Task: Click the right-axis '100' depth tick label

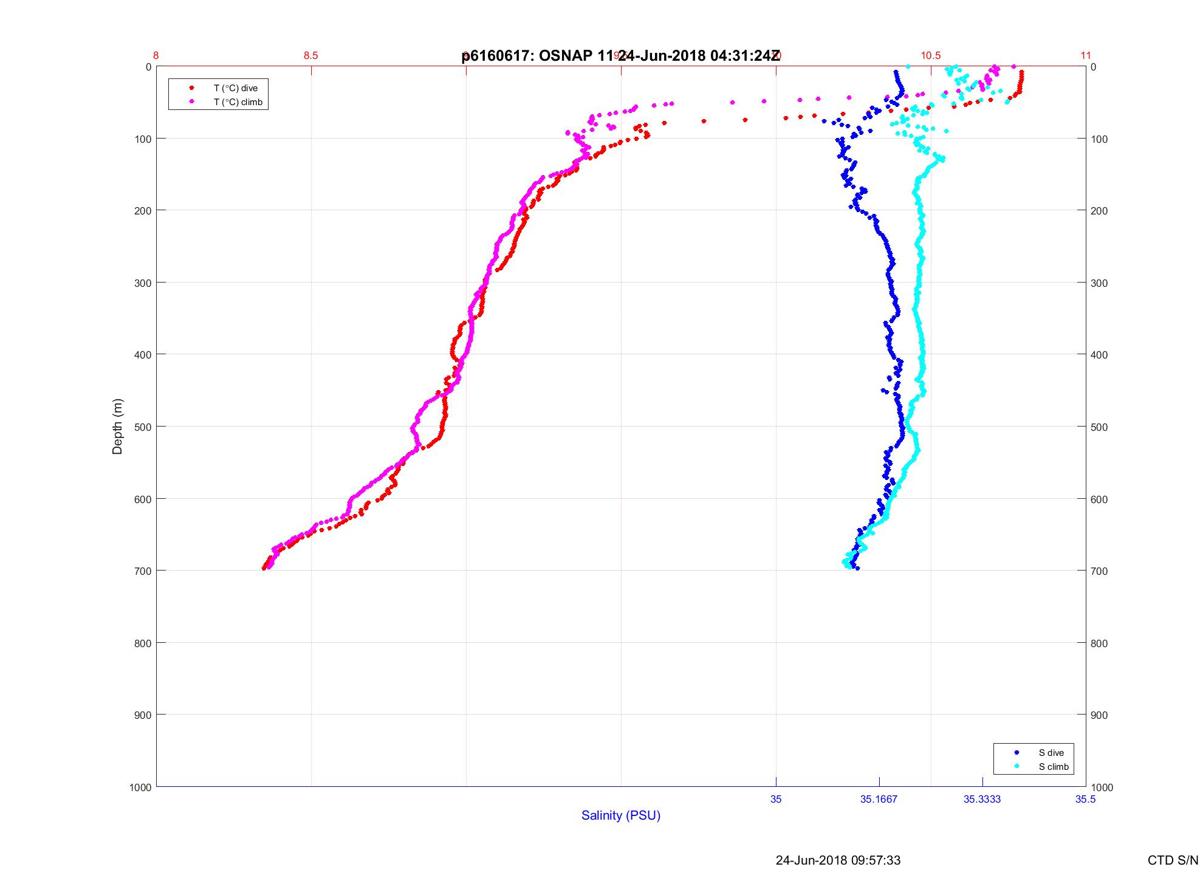Action: [1100, 139]
